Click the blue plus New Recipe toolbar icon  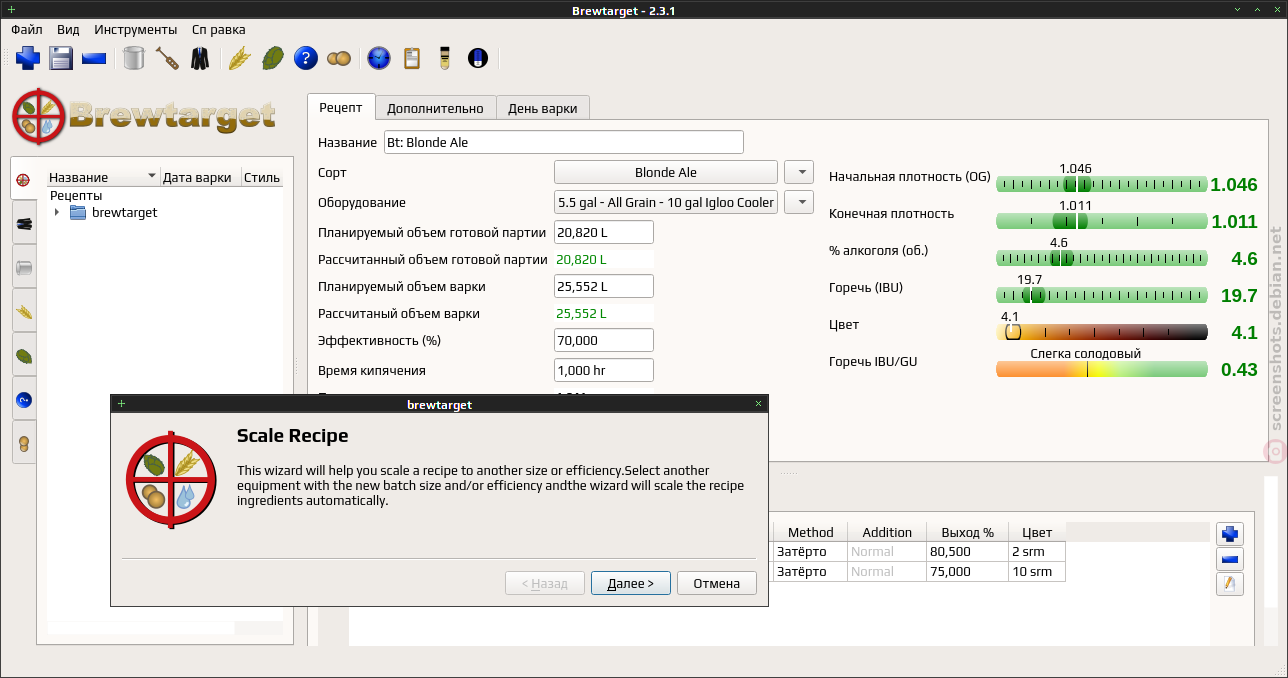pyautogui.click(x=28, y=58)
